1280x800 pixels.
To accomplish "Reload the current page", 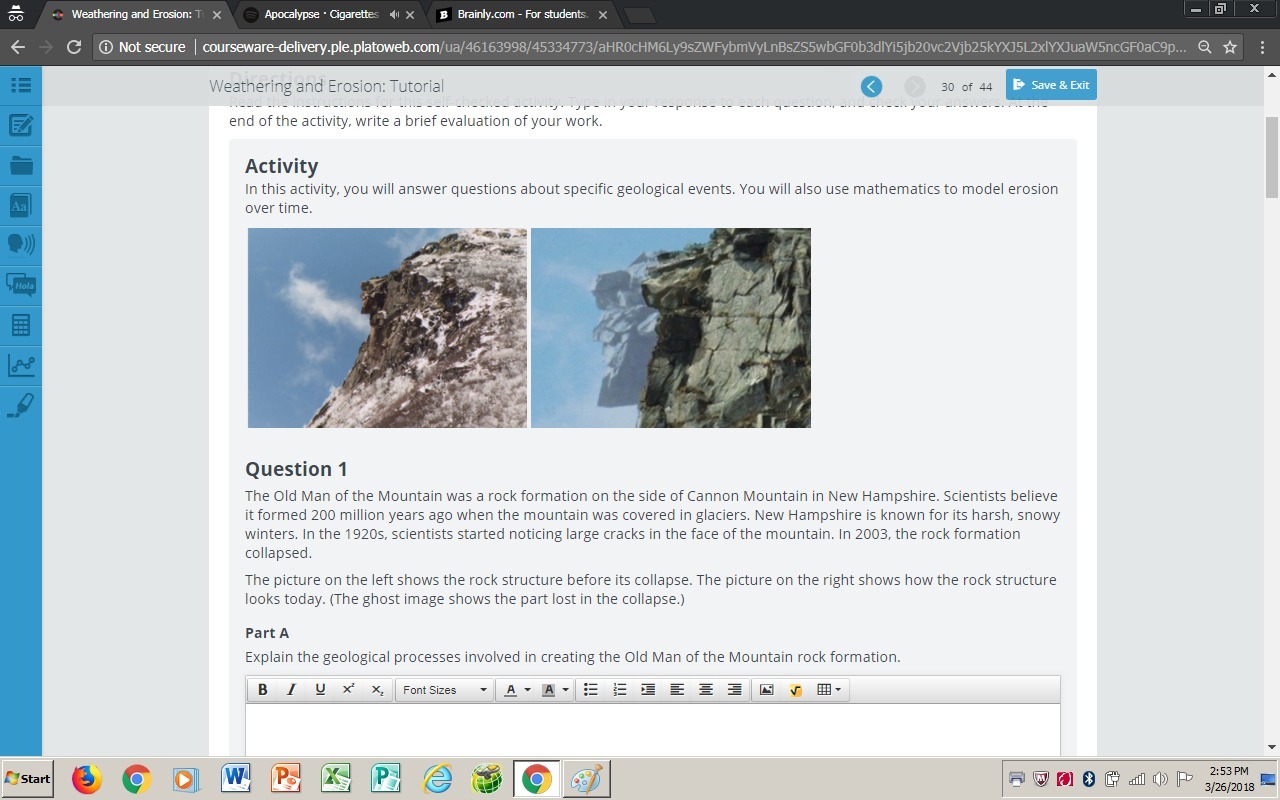I will 73,47.
